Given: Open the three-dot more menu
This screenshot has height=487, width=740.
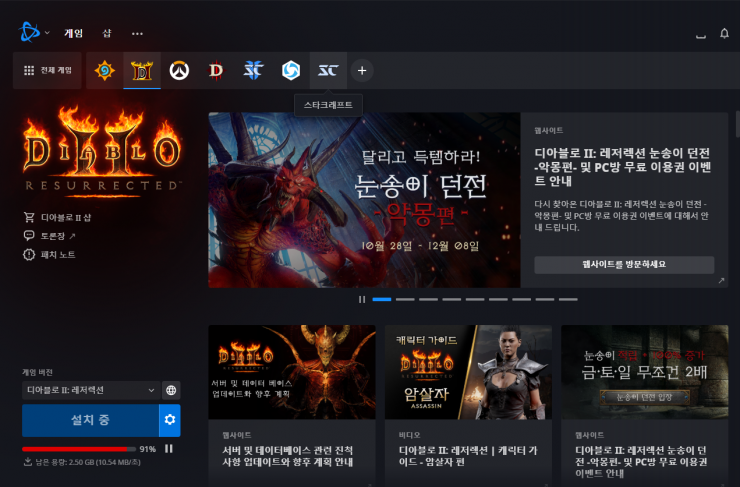Looking at the screenshot, I should coord(137,34).
